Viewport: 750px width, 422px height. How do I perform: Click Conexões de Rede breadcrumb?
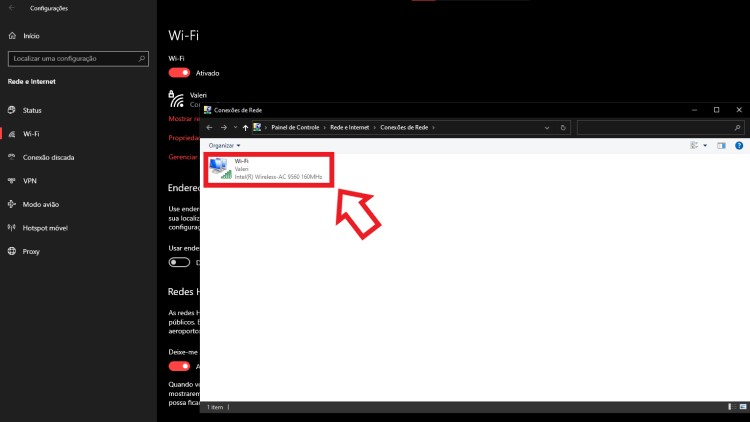404,128
